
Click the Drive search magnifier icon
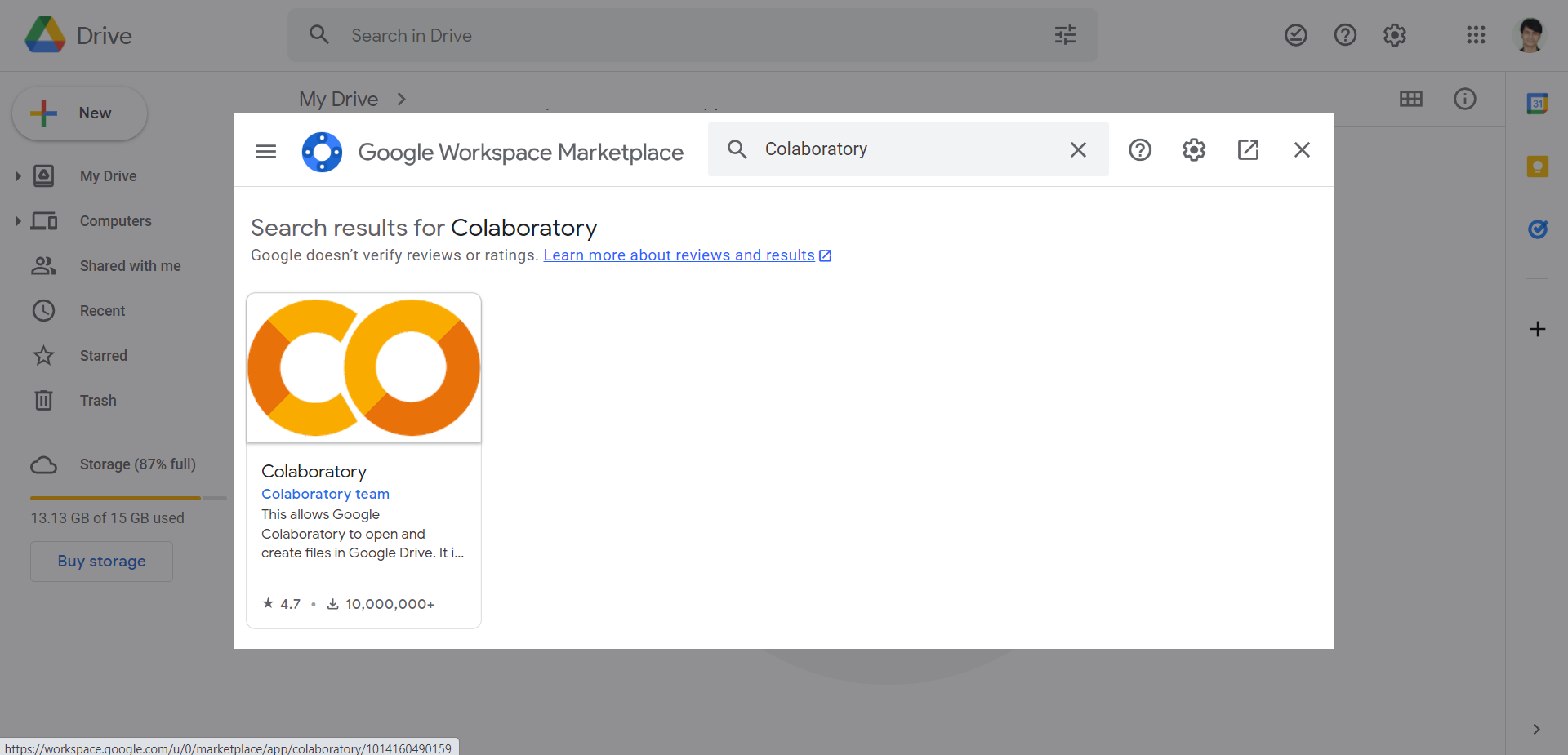coord(319,35)
